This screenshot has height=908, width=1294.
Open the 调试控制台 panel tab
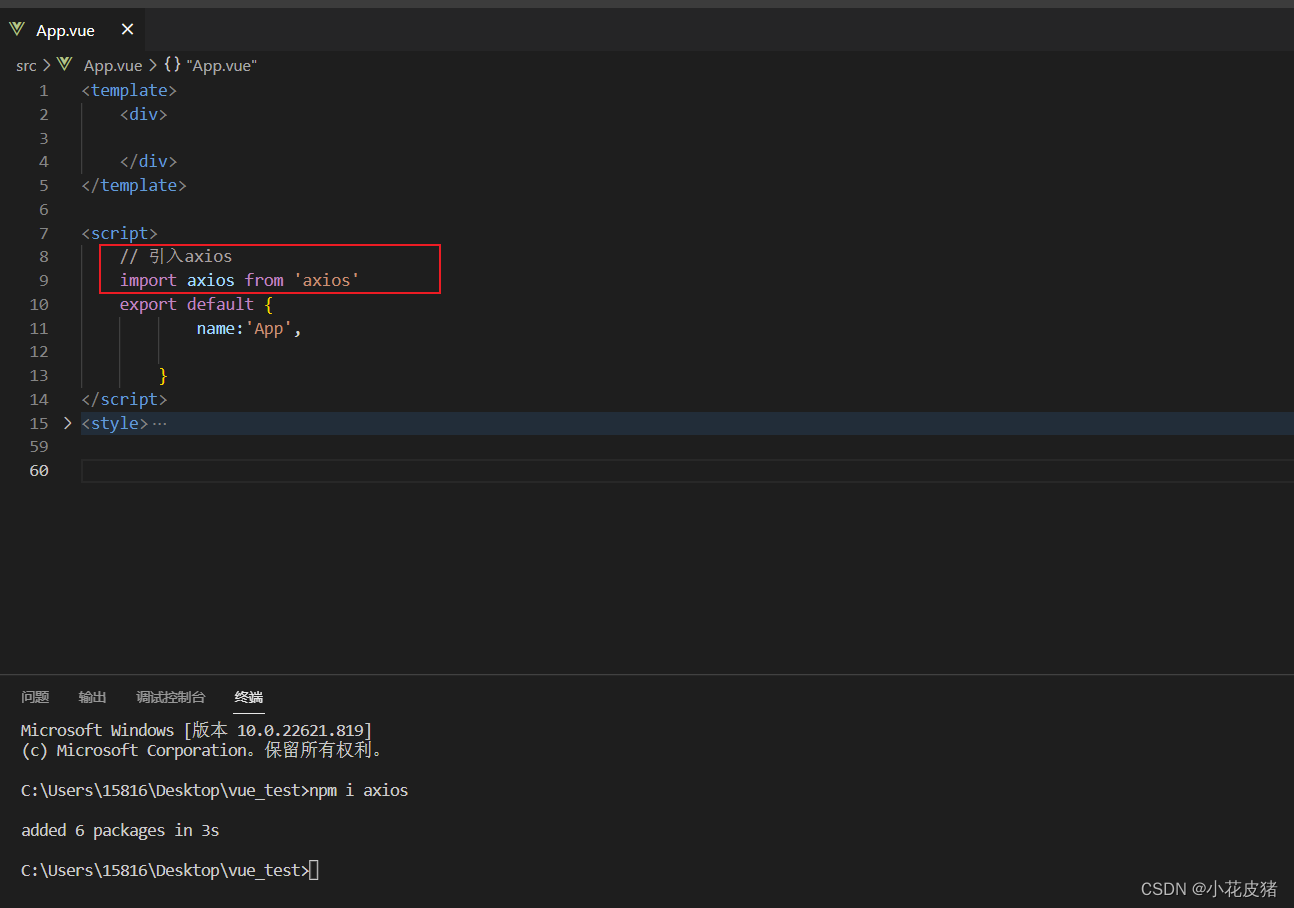click(171, 697)
